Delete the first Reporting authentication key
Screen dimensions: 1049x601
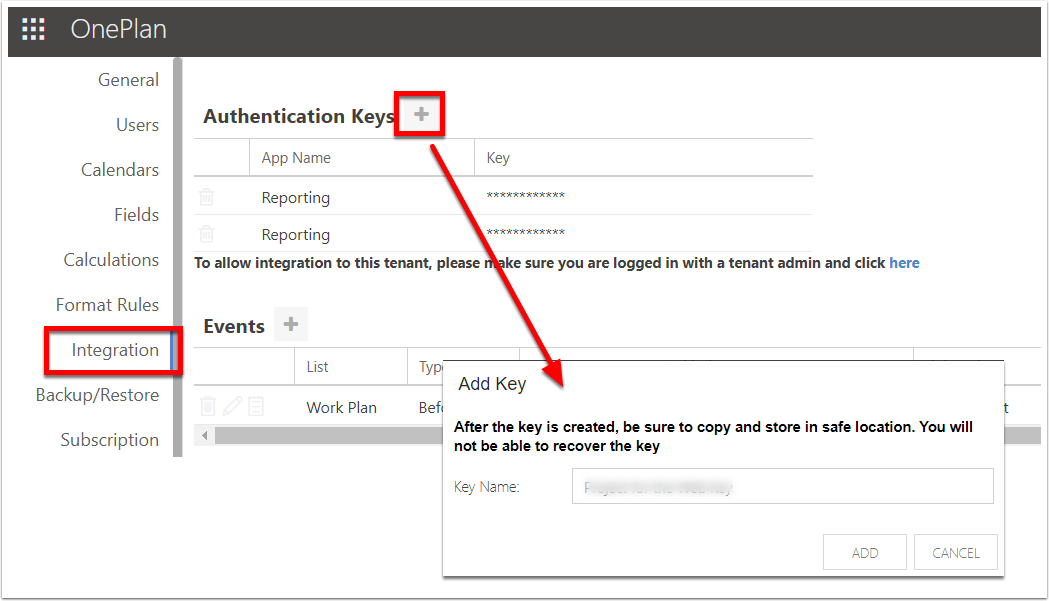point(206,197)
